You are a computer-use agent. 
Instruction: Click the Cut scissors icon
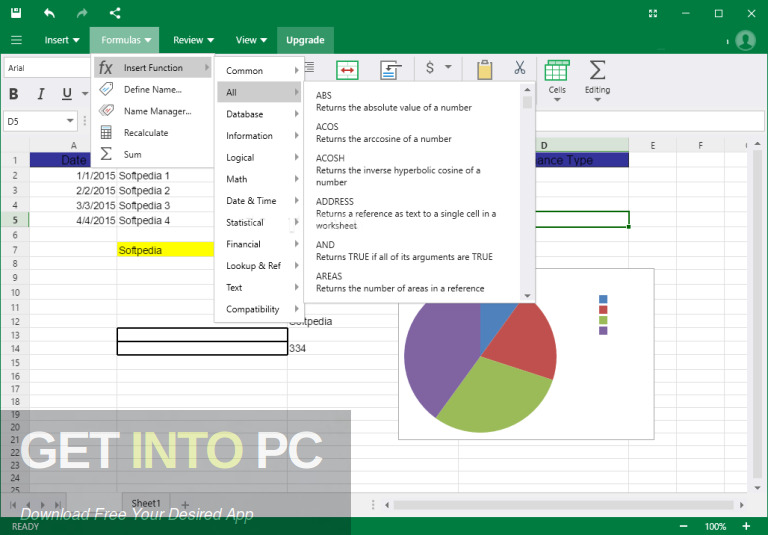(x=520, y=68)
